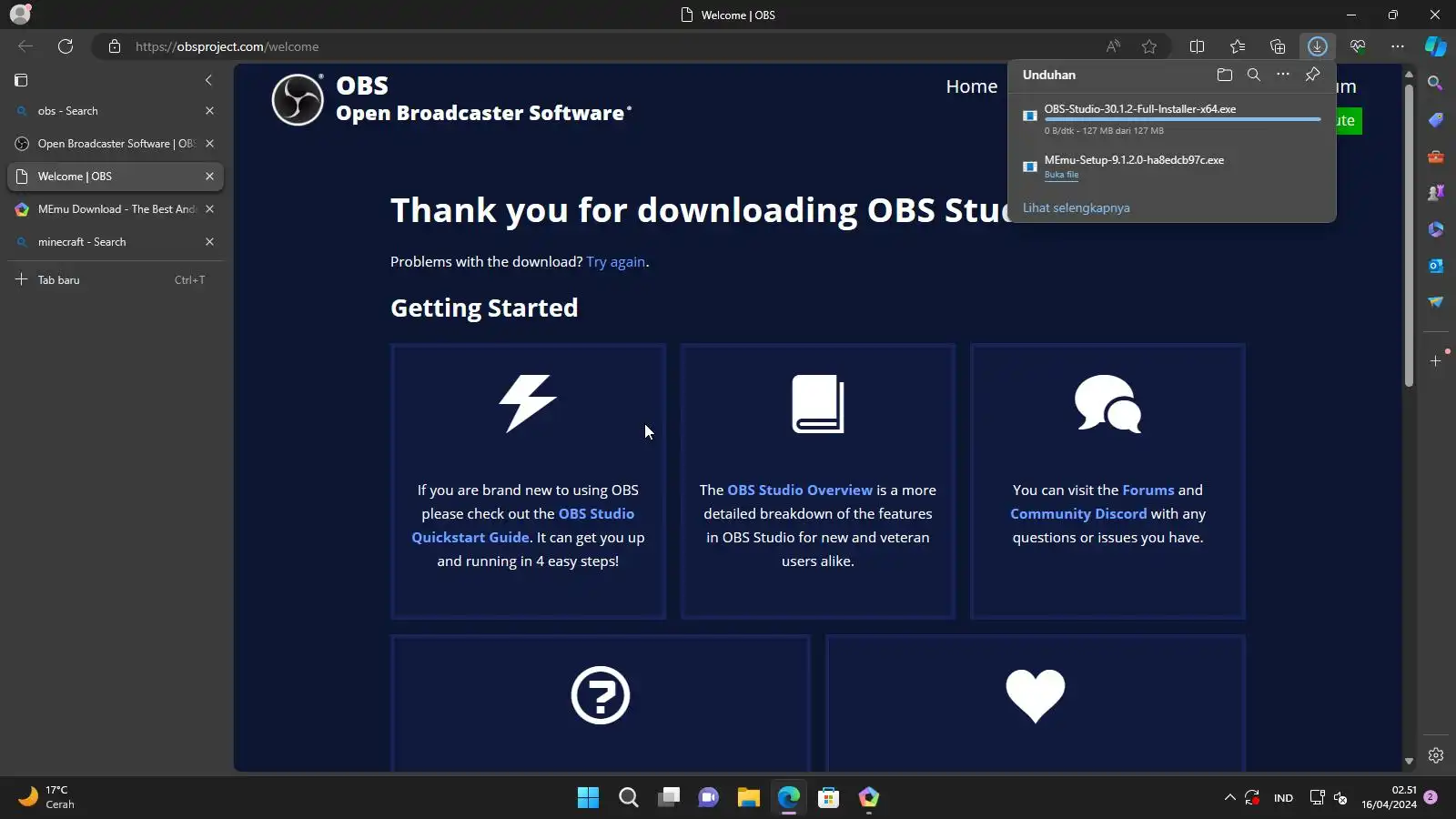Click Lihat selengkapnya in downloads panel
This screenshot has height=819, width=1456.
coord(1077,208)
